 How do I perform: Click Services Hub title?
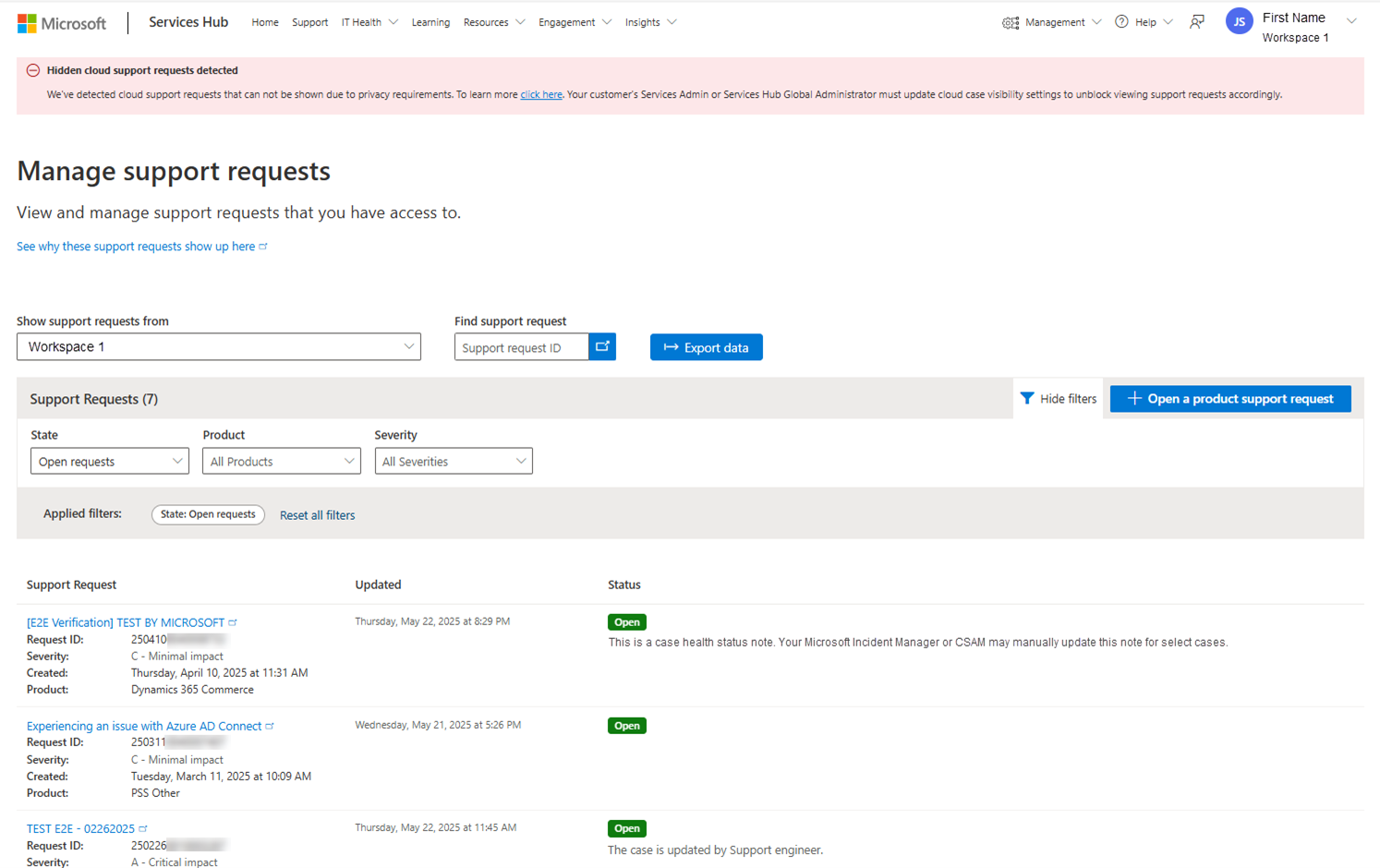(188, 22)
